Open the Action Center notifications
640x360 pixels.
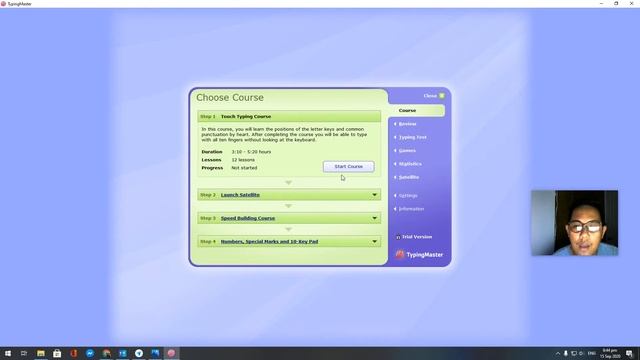point(629,353)
